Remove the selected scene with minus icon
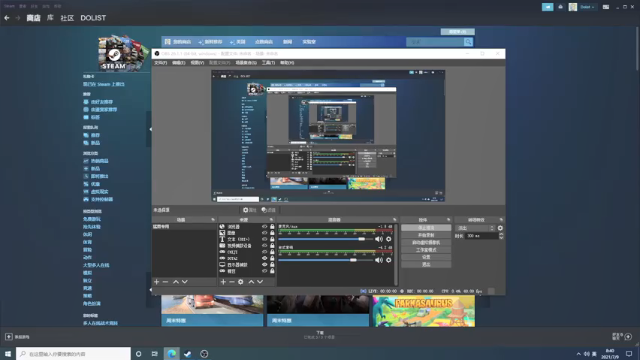Viewport: 640px width, 360px height. 165,282
